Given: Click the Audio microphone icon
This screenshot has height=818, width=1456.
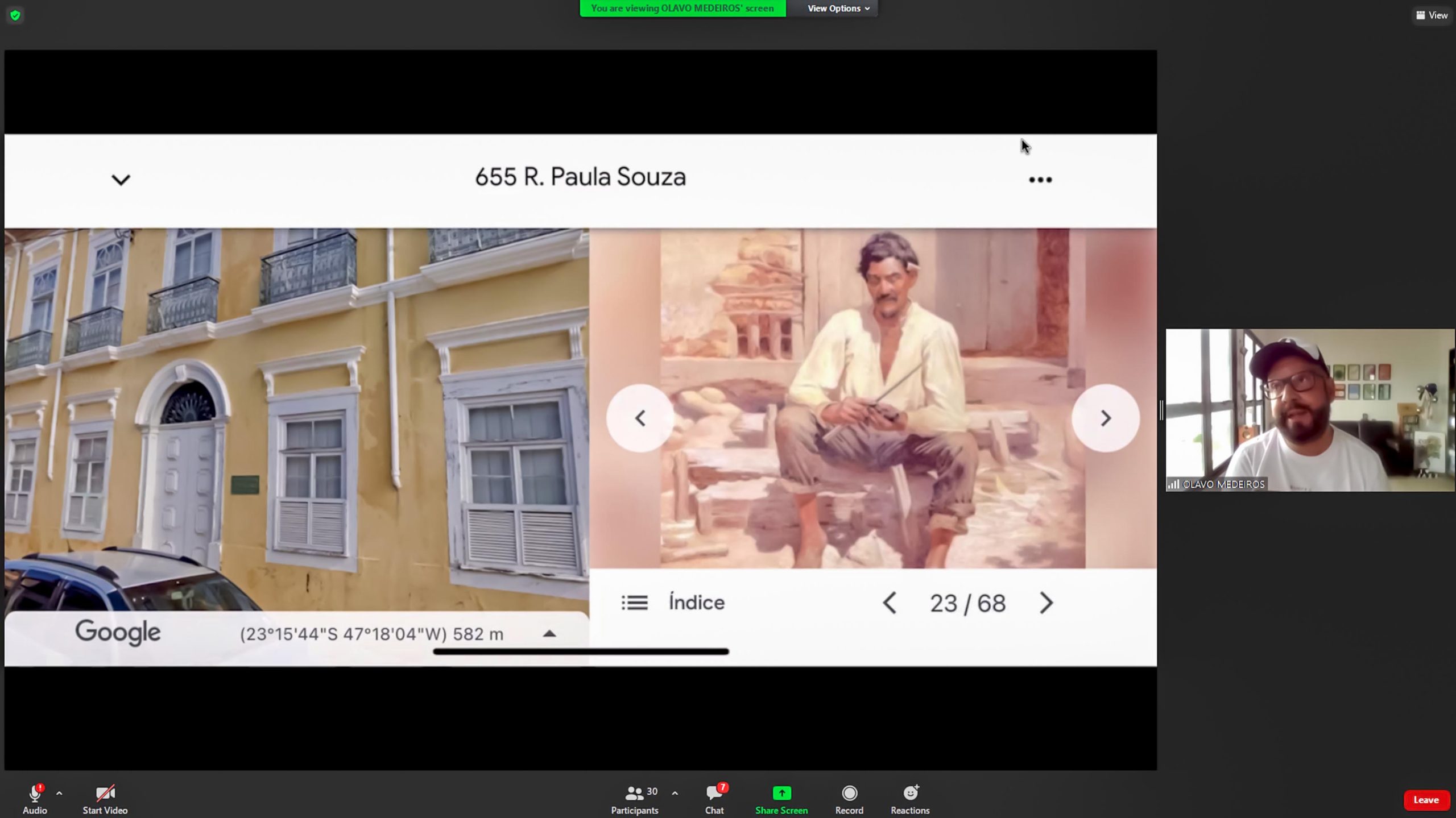Looking at the screenshot, I should 35,793.
